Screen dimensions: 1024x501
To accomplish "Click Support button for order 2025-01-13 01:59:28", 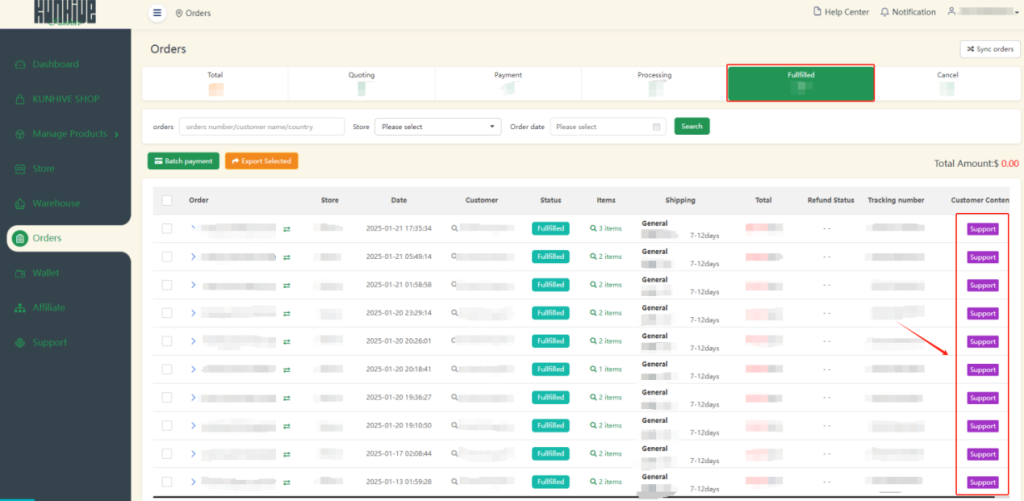I will [x=983, y=482].
